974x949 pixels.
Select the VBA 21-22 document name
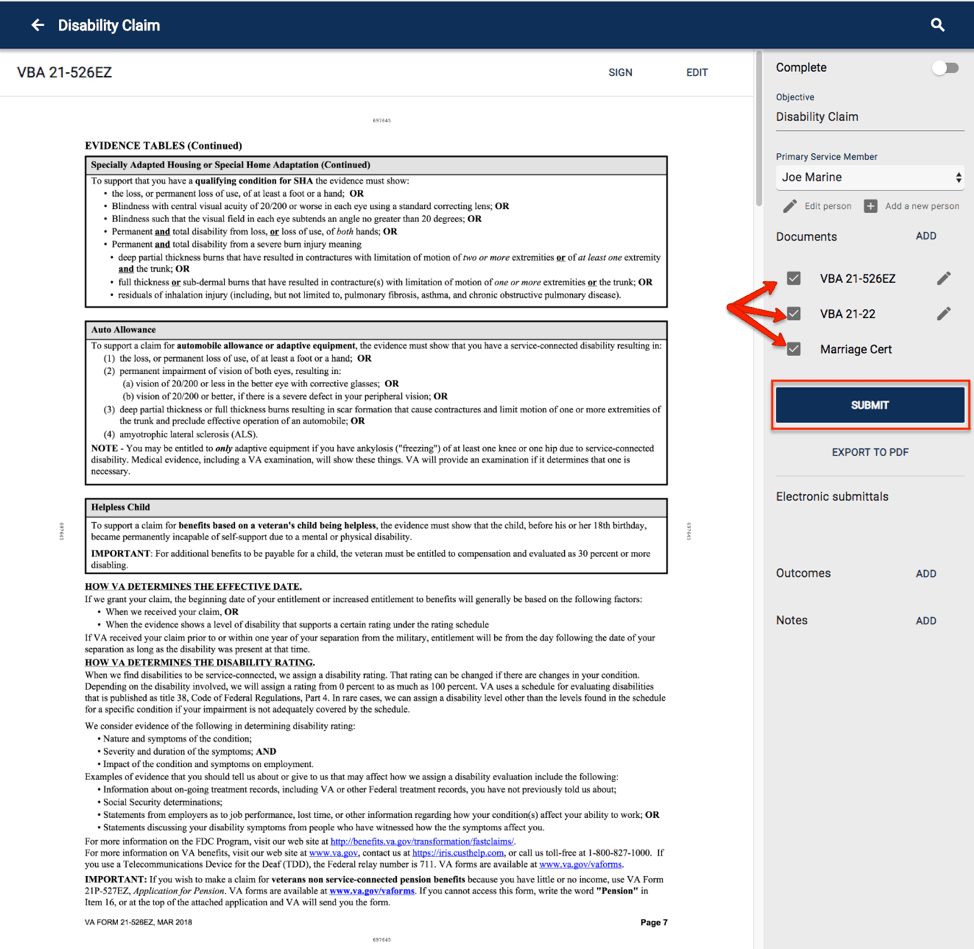point(847,314)
